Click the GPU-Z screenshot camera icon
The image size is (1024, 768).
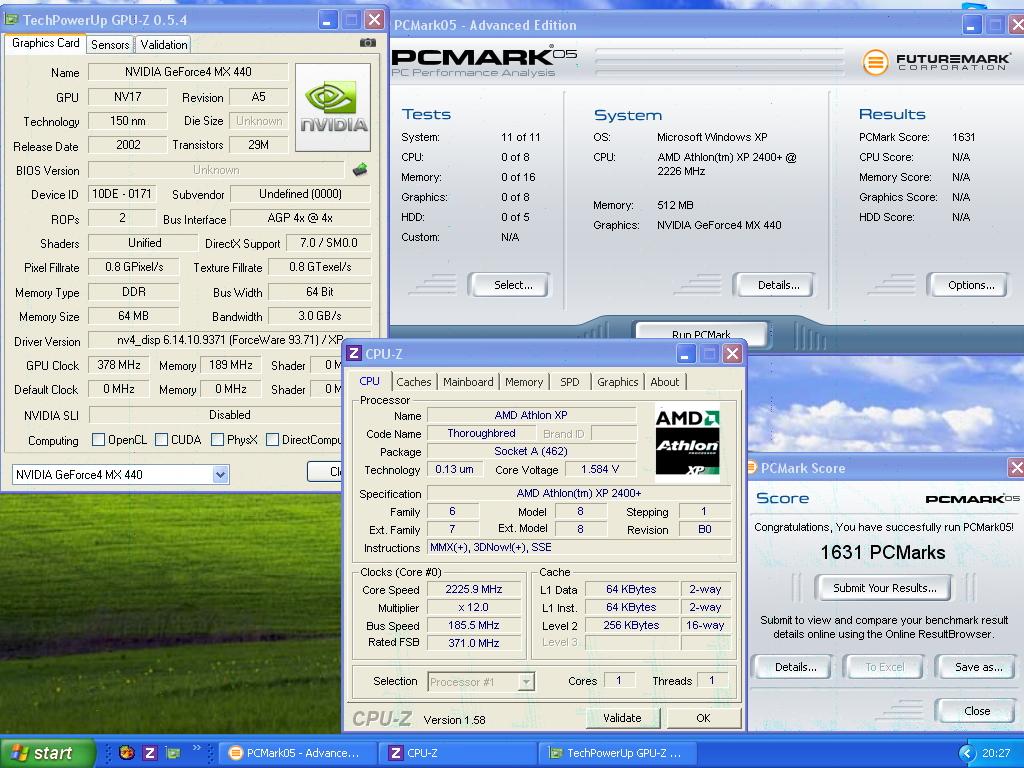pyautogui.click(x=368, y=42)
